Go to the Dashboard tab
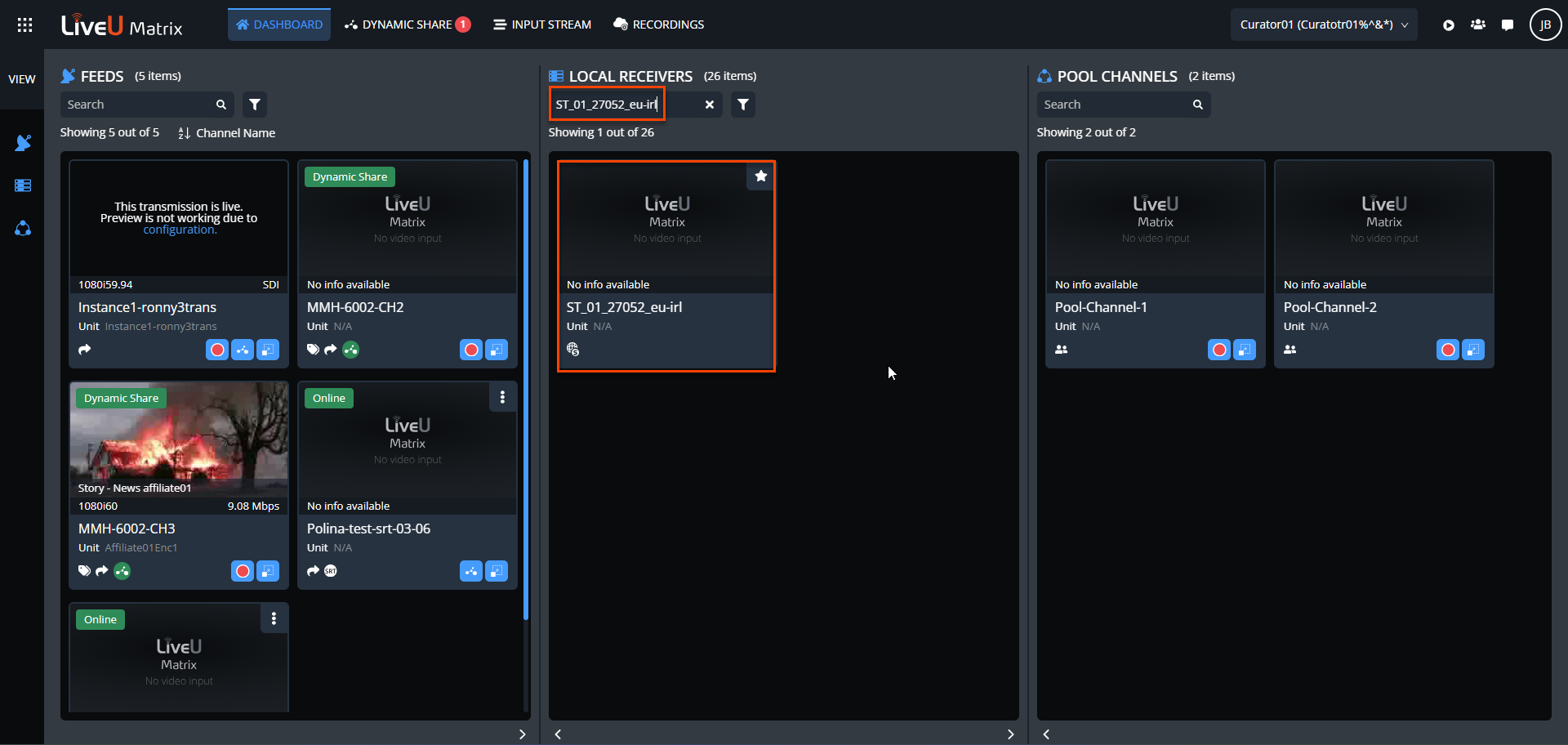This screenshot has width=1568, height=745. point(279,25)
